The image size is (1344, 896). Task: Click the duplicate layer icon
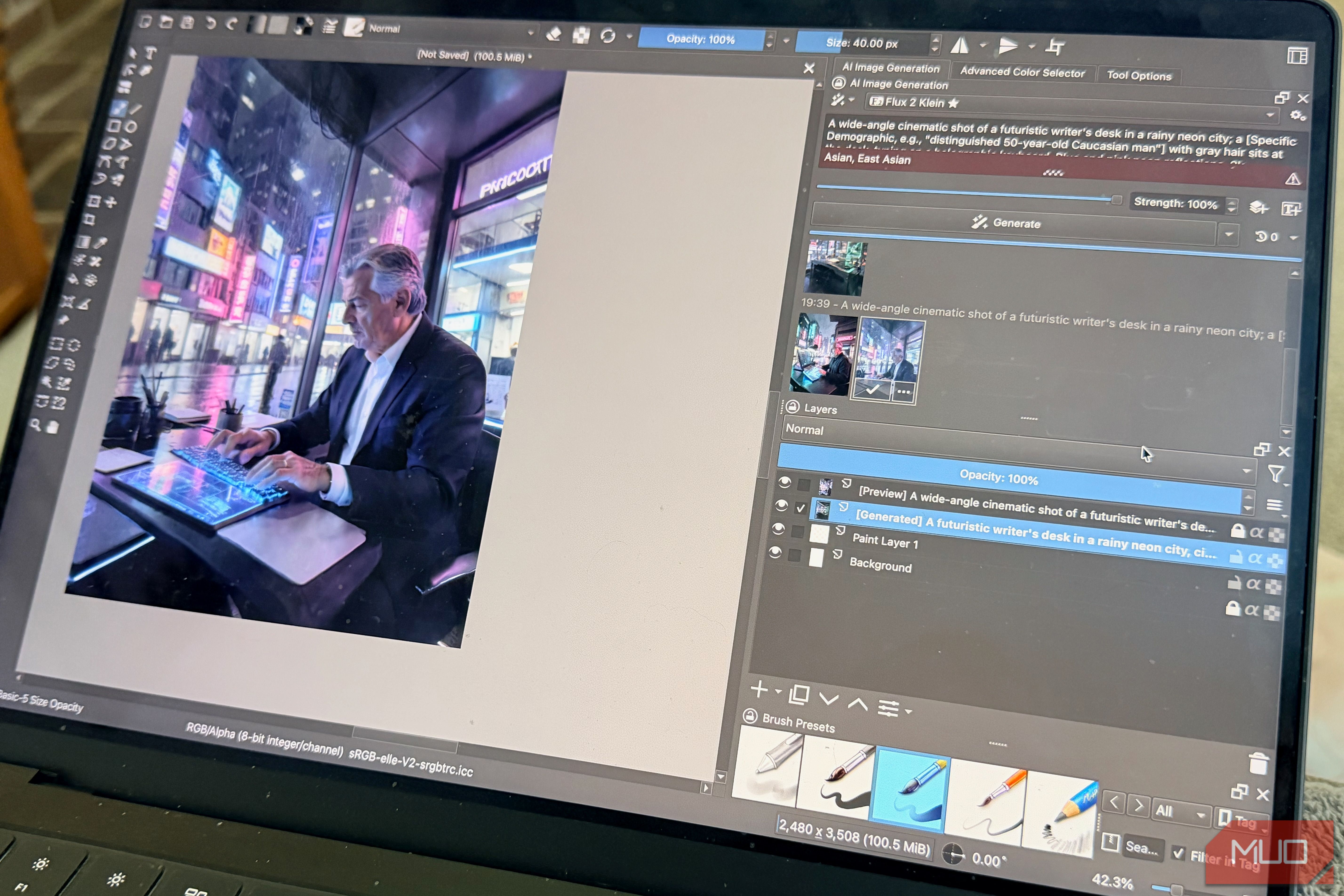click(x=798, y=695)
